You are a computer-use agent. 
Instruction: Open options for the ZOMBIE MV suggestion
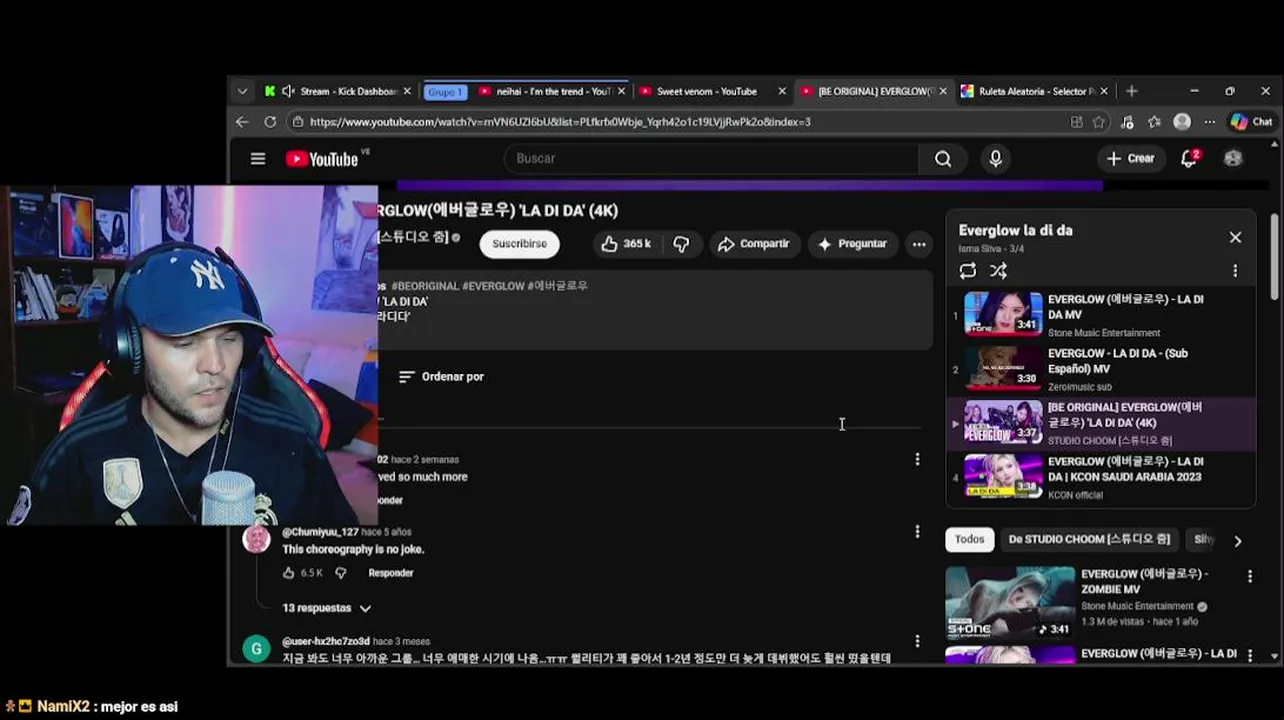(x=1249, y=576)
